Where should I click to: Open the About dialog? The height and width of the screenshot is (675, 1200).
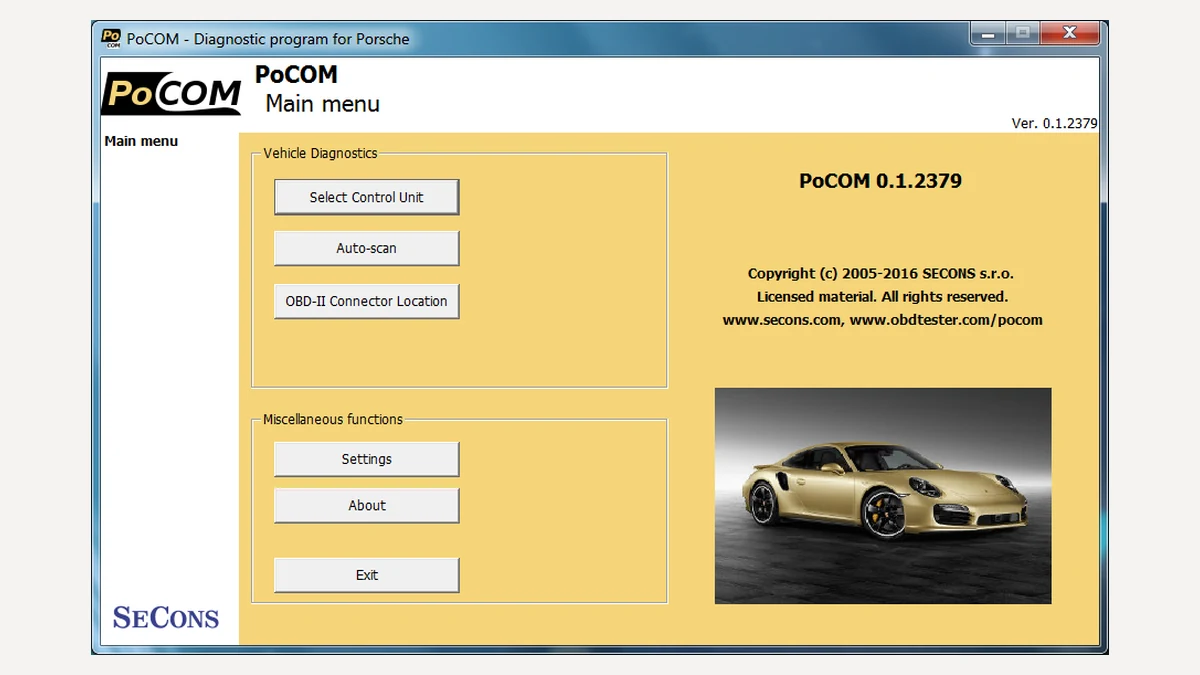(366, 505)
